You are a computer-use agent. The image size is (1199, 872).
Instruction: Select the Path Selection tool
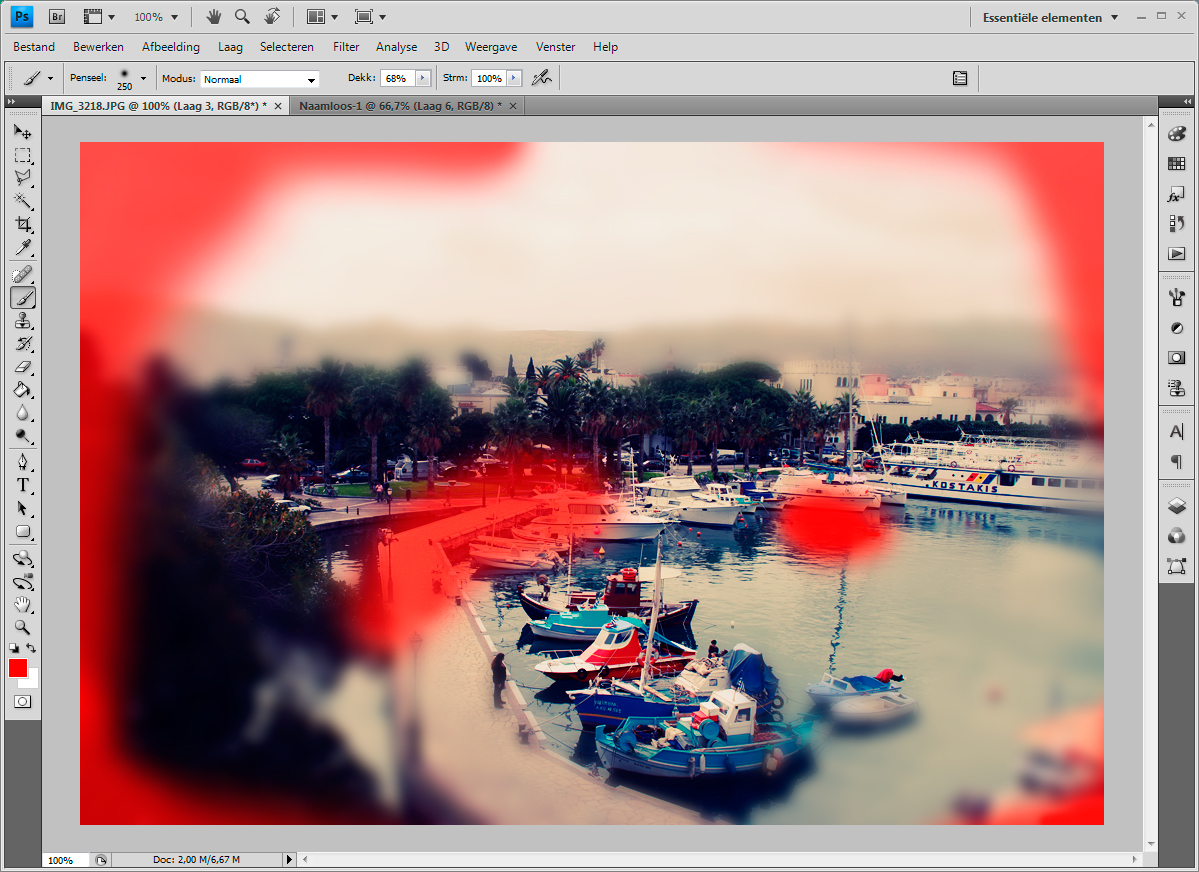point(23,509)
